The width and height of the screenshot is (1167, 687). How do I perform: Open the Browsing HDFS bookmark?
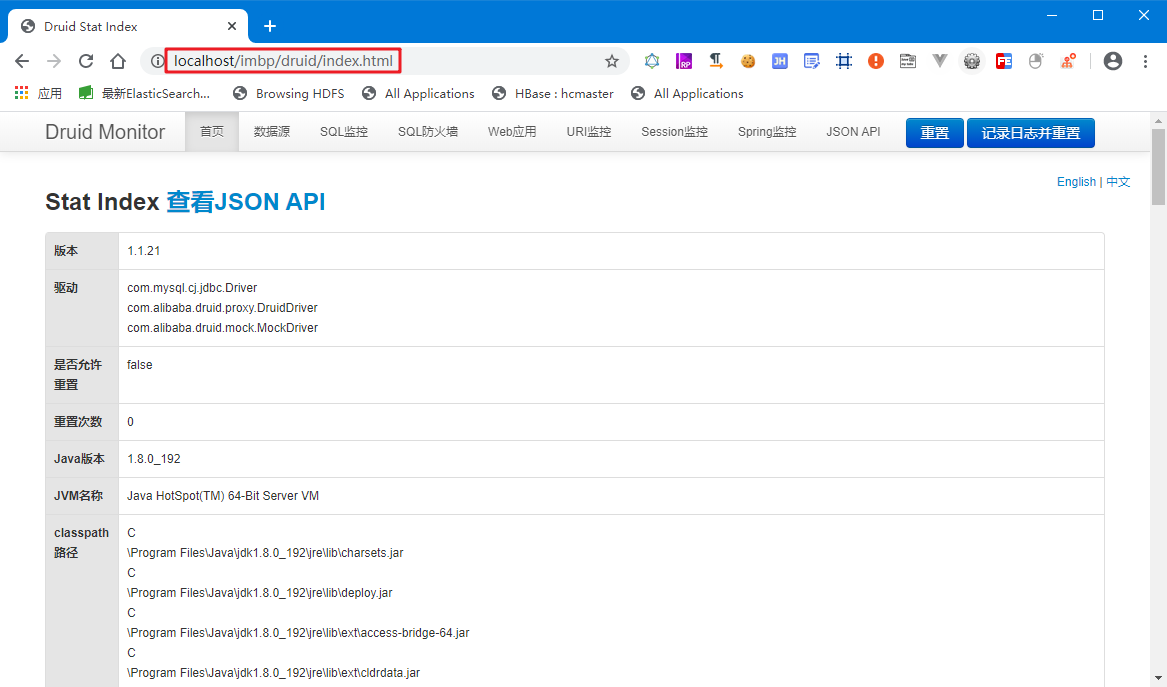[289, 93]
